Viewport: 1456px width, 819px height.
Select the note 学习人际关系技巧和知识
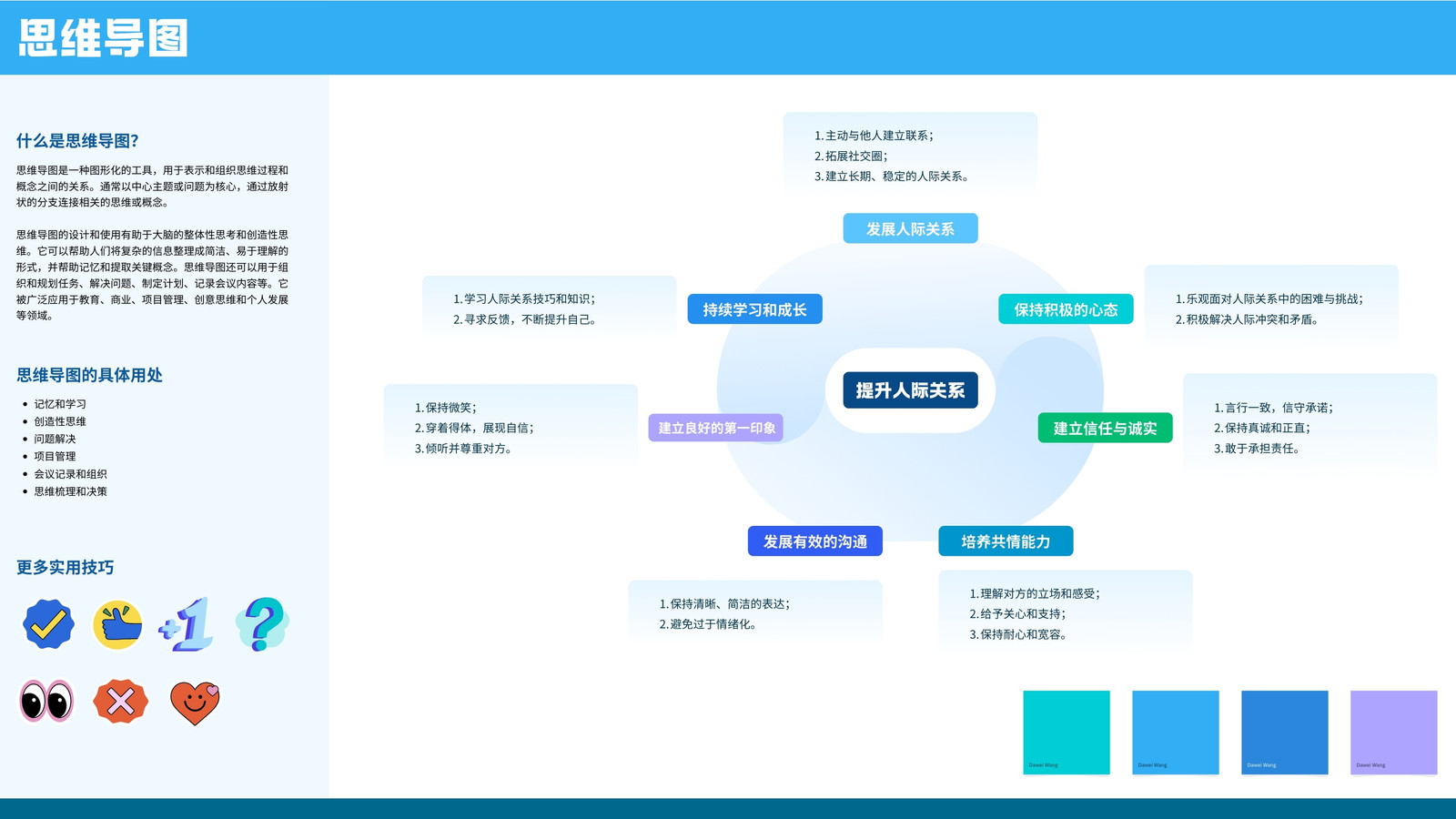(x=524, y=298)
